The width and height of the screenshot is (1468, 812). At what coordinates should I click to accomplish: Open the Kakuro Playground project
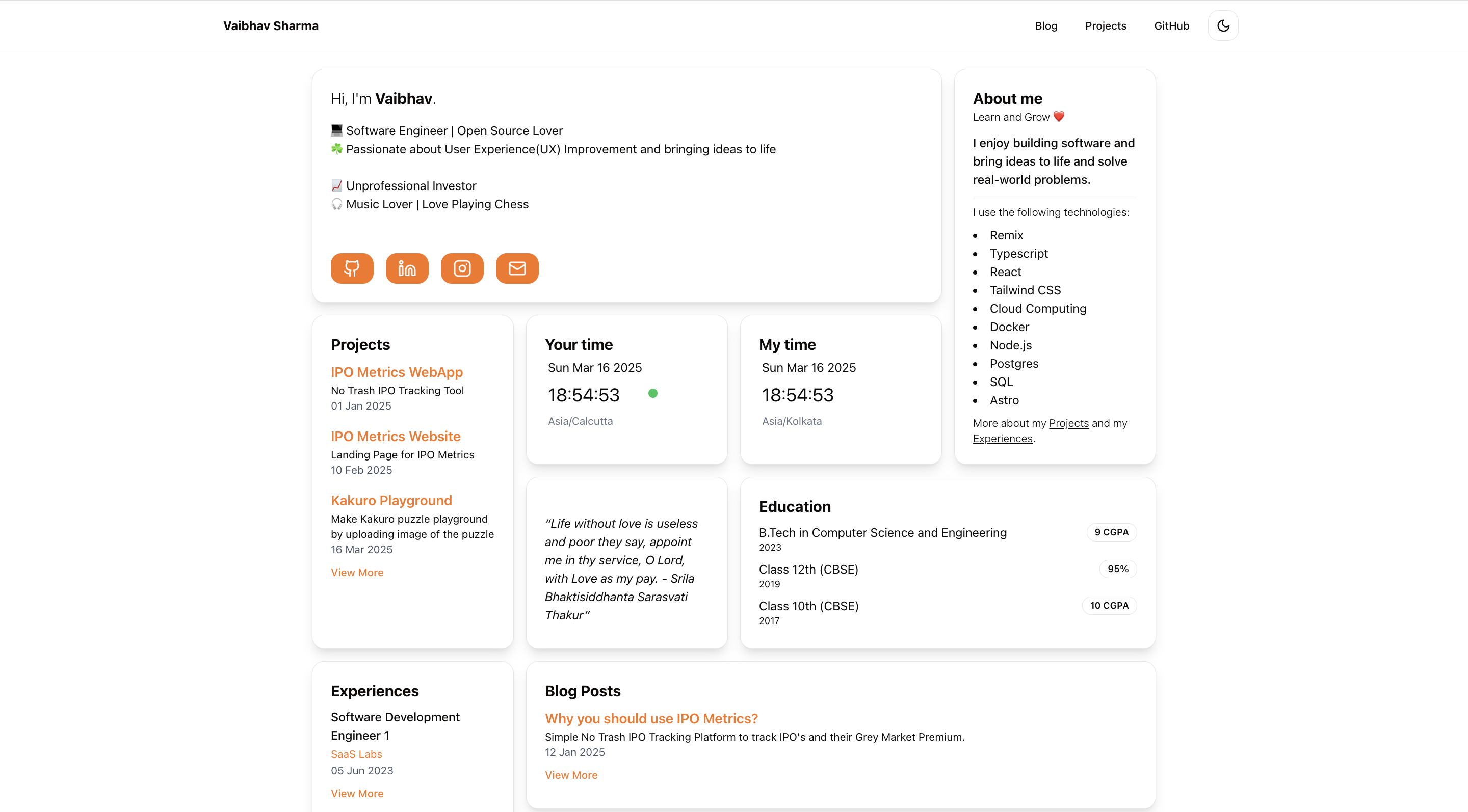391,500
